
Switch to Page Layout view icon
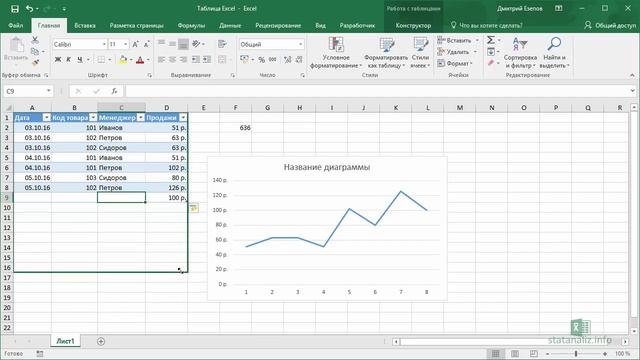point(515,353)
